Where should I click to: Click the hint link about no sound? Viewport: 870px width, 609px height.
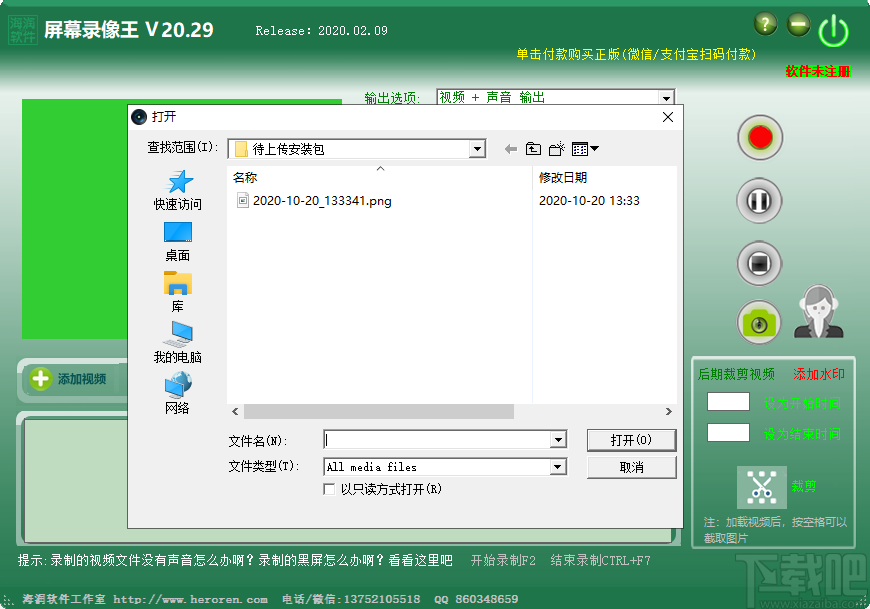(x=235, y=560)
